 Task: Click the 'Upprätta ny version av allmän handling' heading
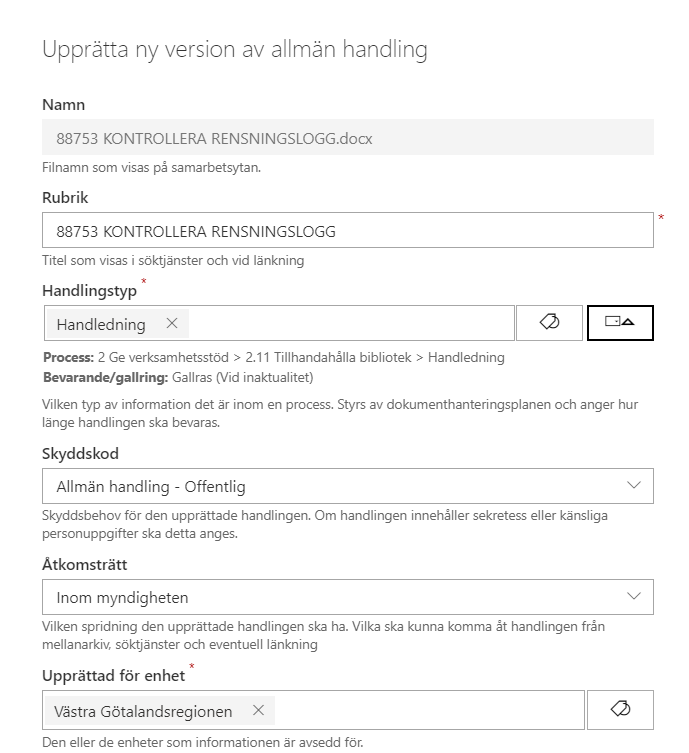235,49
